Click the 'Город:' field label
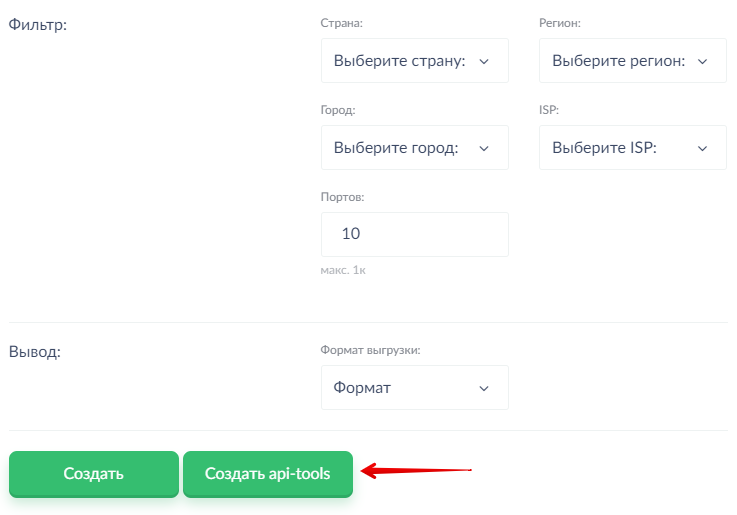This screenshot has height=515, width=737. (x=338, y=110)
